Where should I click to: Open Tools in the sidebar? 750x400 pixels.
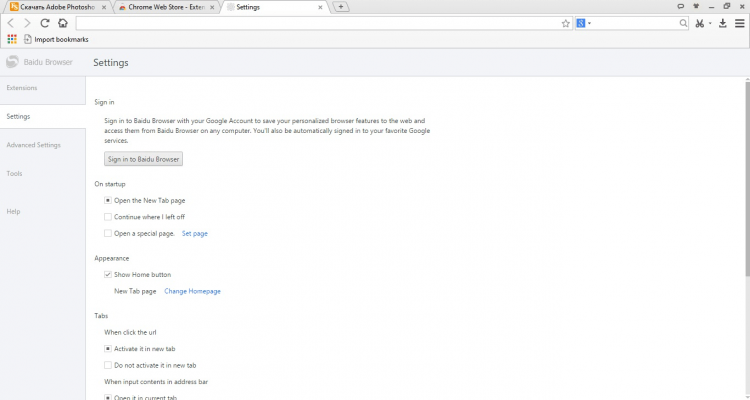click(x=14, y=174)
